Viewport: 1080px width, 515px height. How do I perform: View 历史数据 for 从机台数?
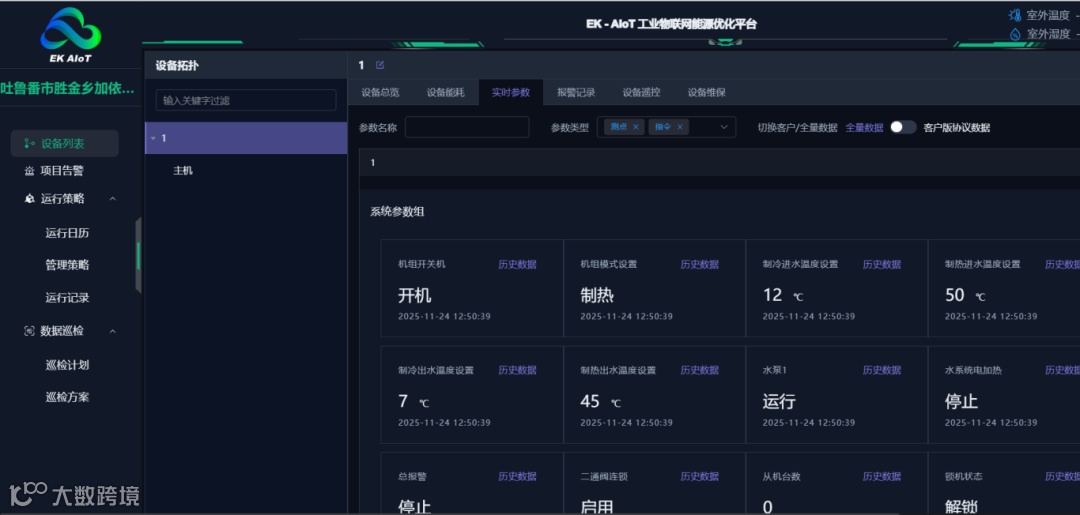point(882,476)
